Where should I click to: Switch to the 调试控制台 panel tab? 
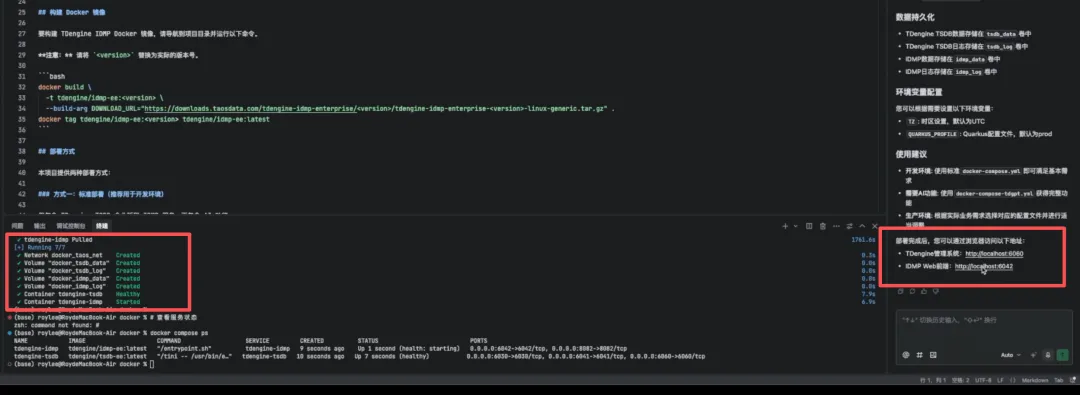pyautogui.click(x=71, y=225)
